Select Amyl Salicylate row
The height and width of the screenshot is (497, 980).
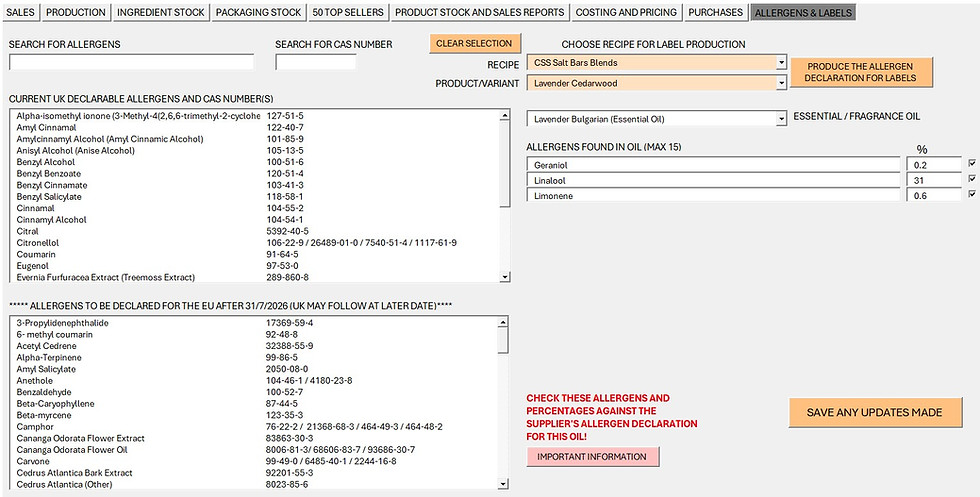tap(254, 369)
